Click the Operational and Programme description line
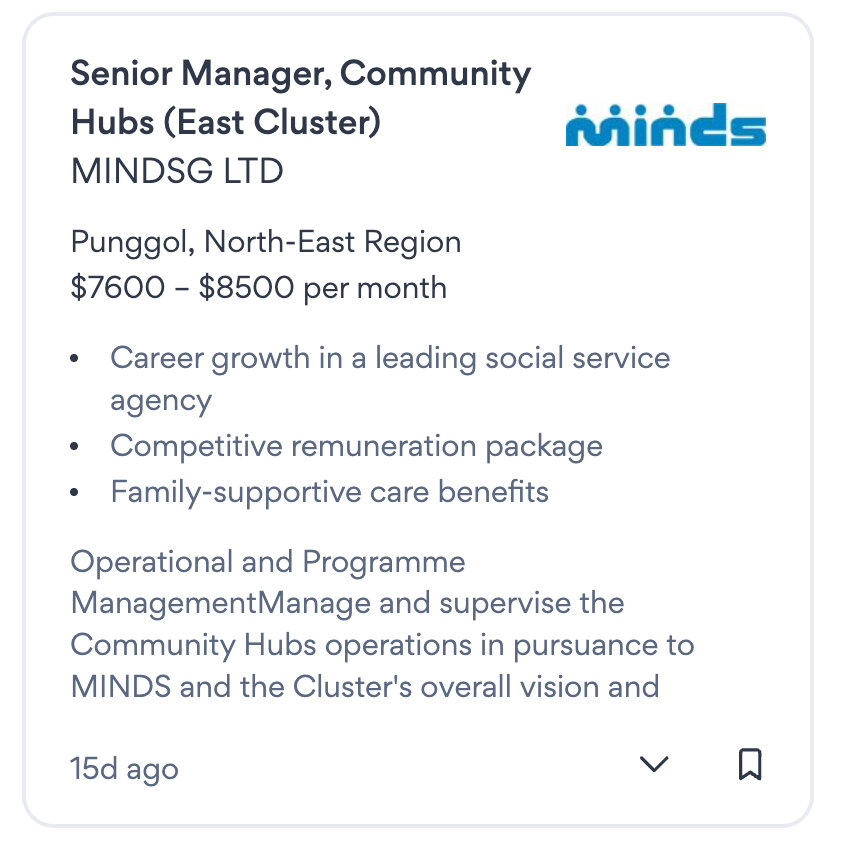The width and height of the screenshot is (844, 844). pyautogui.click(x=268, y=561)
